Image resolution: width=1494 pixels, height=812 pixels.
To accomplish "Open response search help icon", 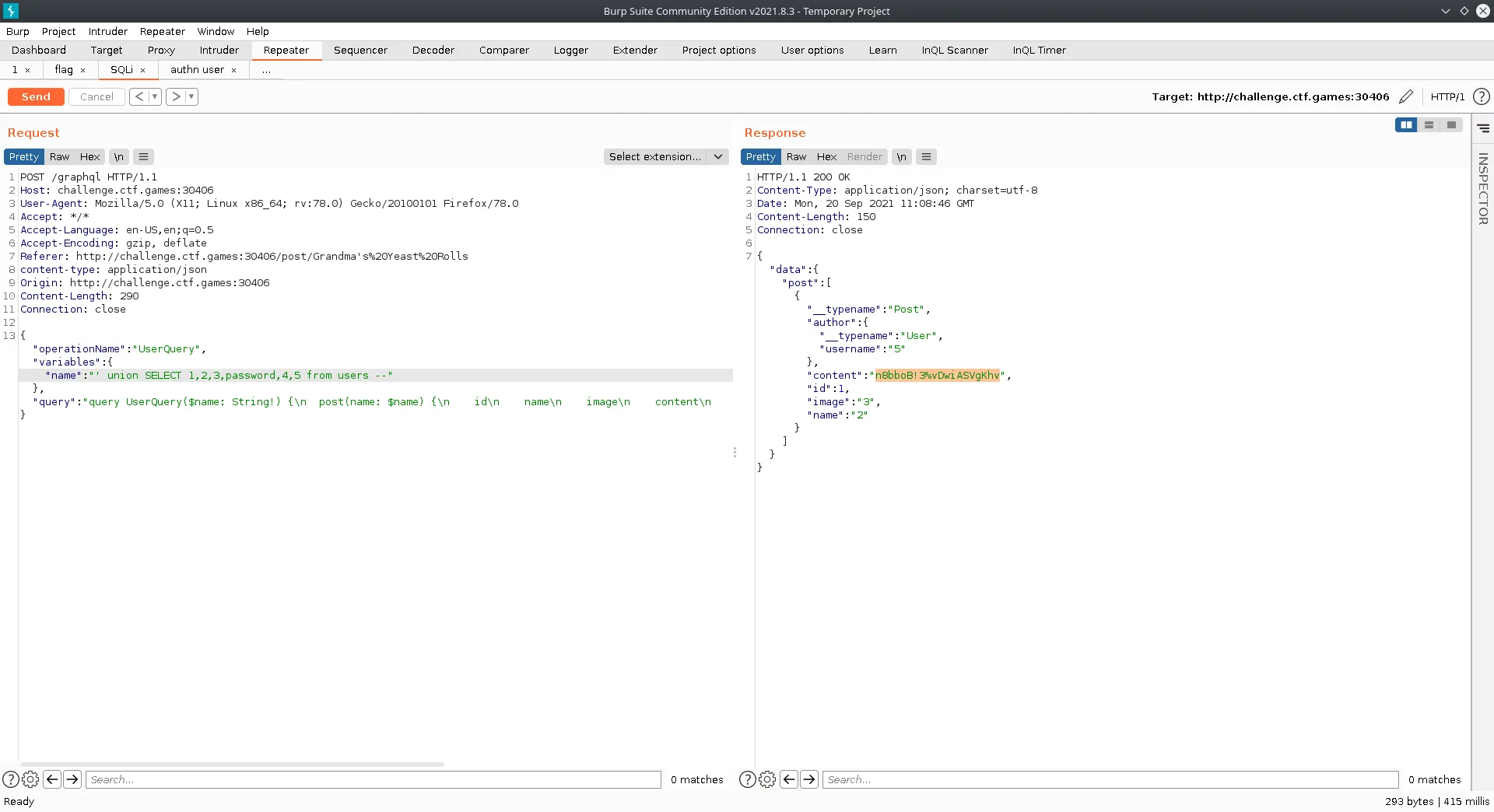I will [747, 779].
